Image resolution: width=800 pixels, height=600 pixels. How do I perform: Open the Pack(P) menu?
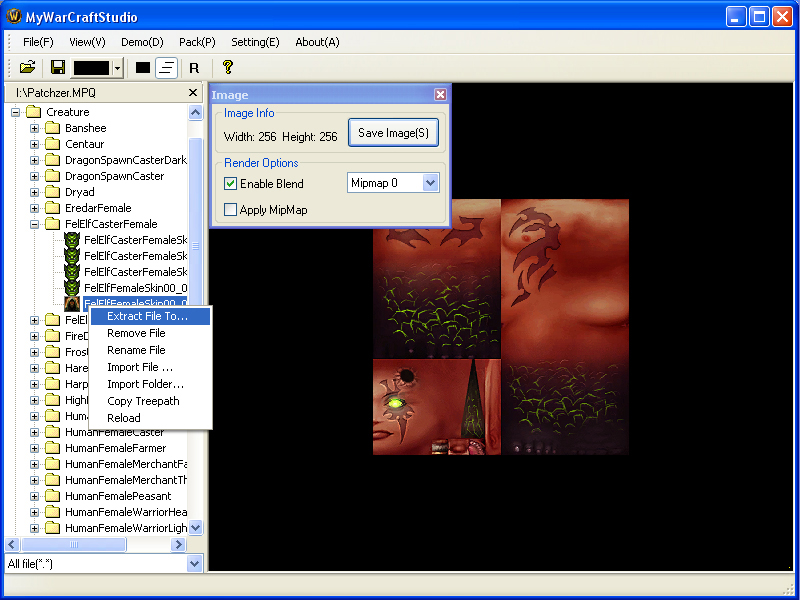click(197, 42)
